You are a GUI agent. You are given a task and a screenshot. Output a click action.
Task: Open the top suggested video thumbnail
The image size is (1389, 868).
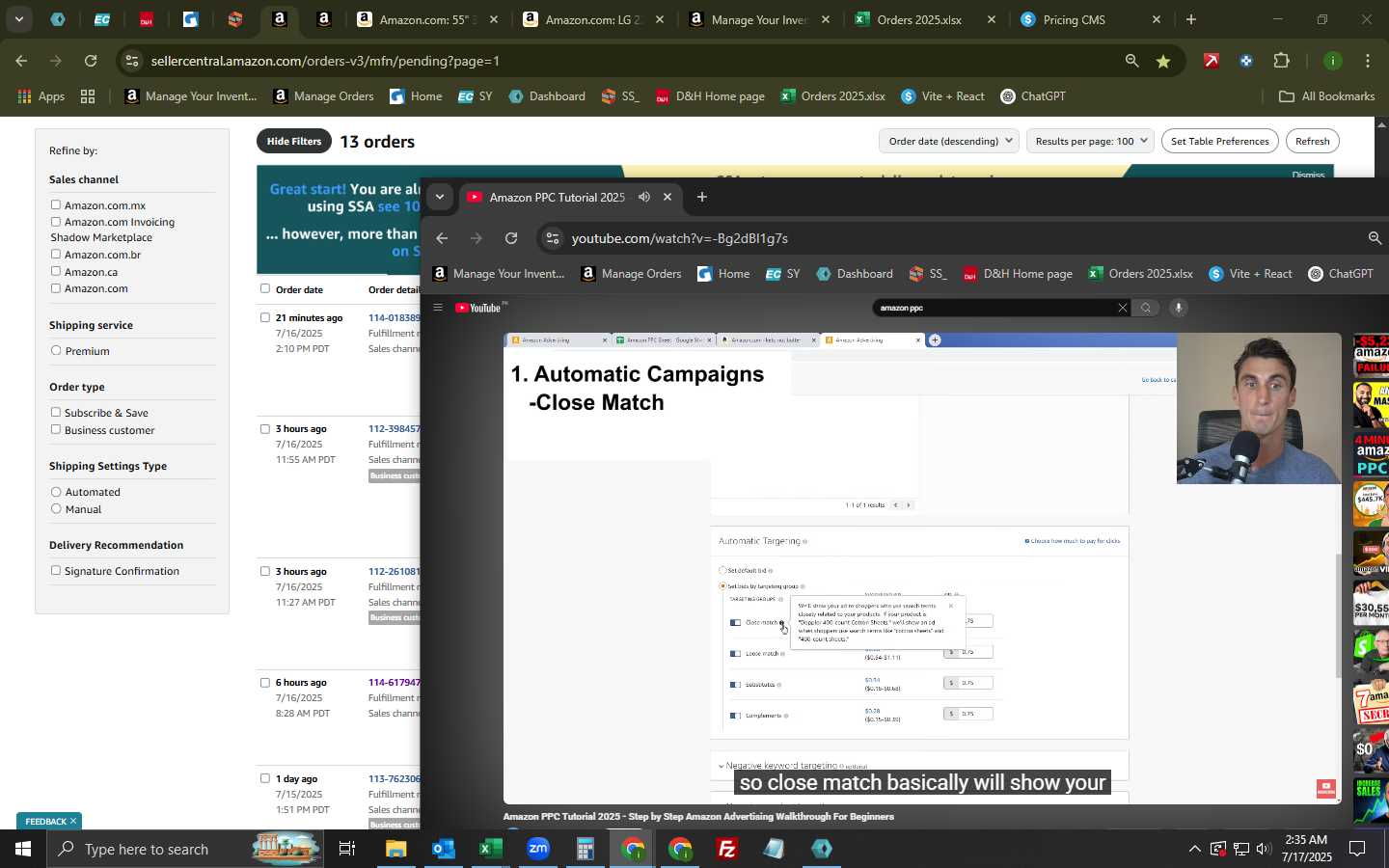(1371, 354)
